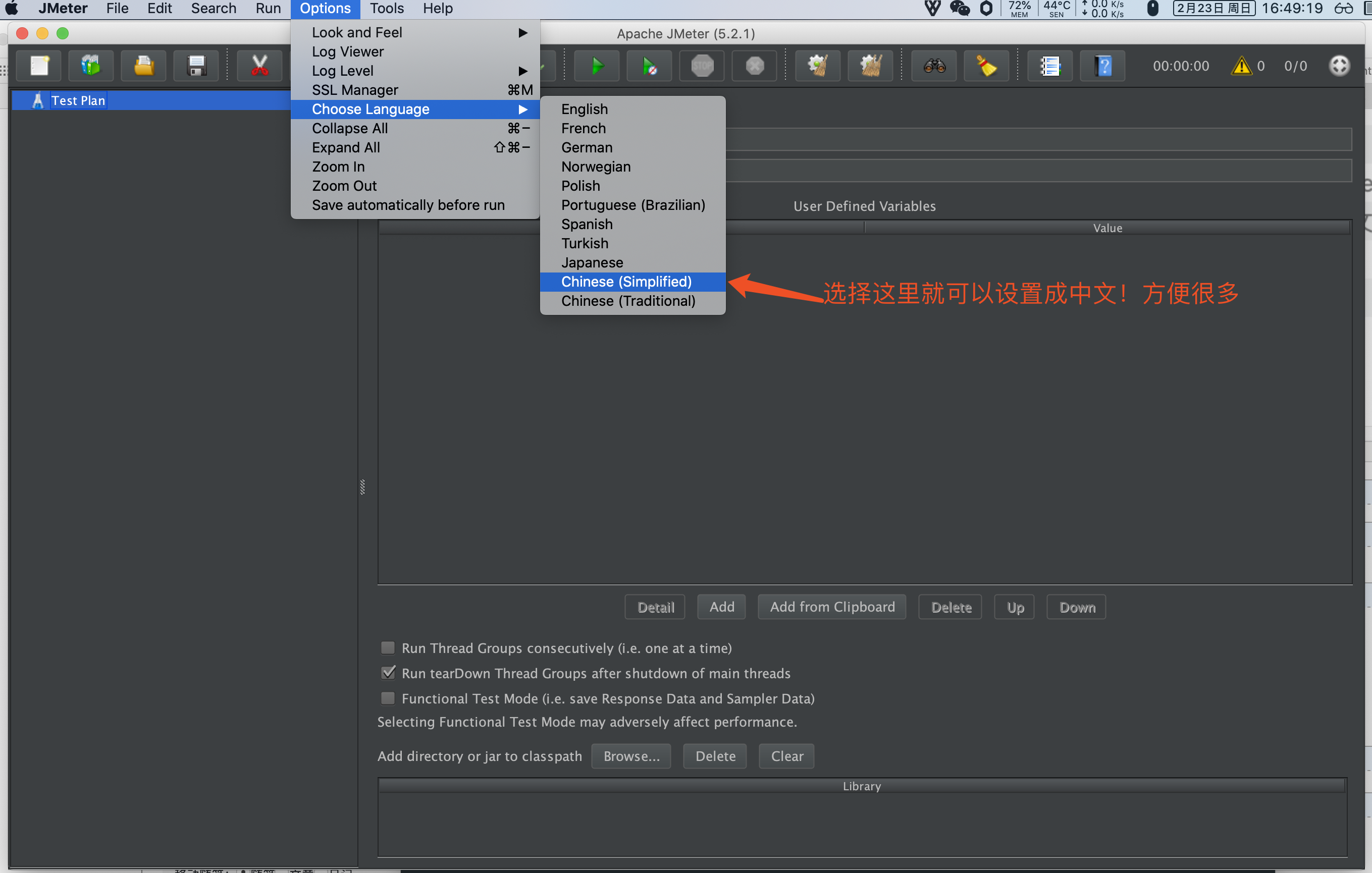Click the Shutdown test icon

coord(754,66)
